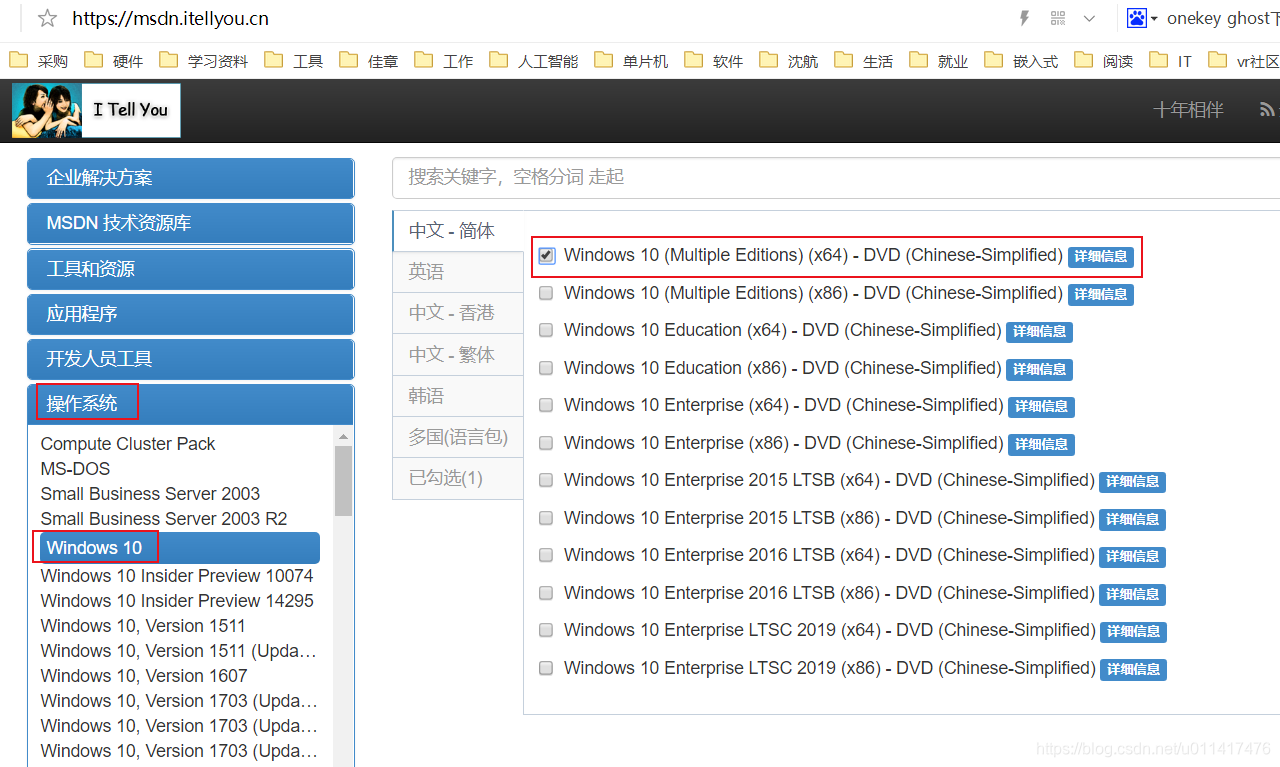Check Enterprise 2015 LTSB x64 checkbox
Image resolution: width=1280 pixels, height=767 pixels.
(546, 480)
